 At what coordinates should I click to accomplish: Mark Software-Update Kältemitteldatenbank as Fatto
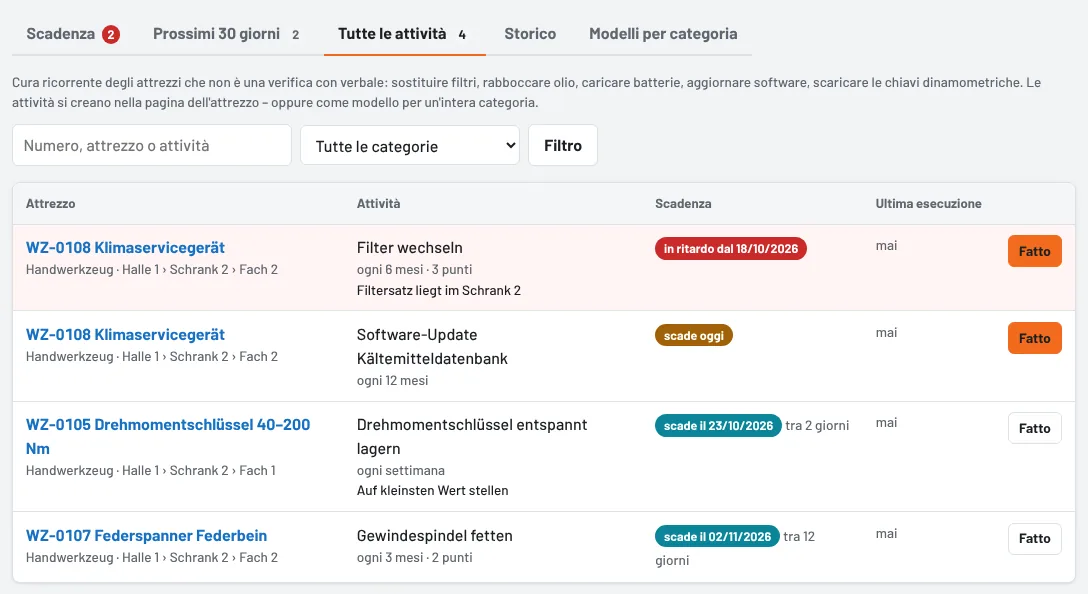pos(1035,338)
